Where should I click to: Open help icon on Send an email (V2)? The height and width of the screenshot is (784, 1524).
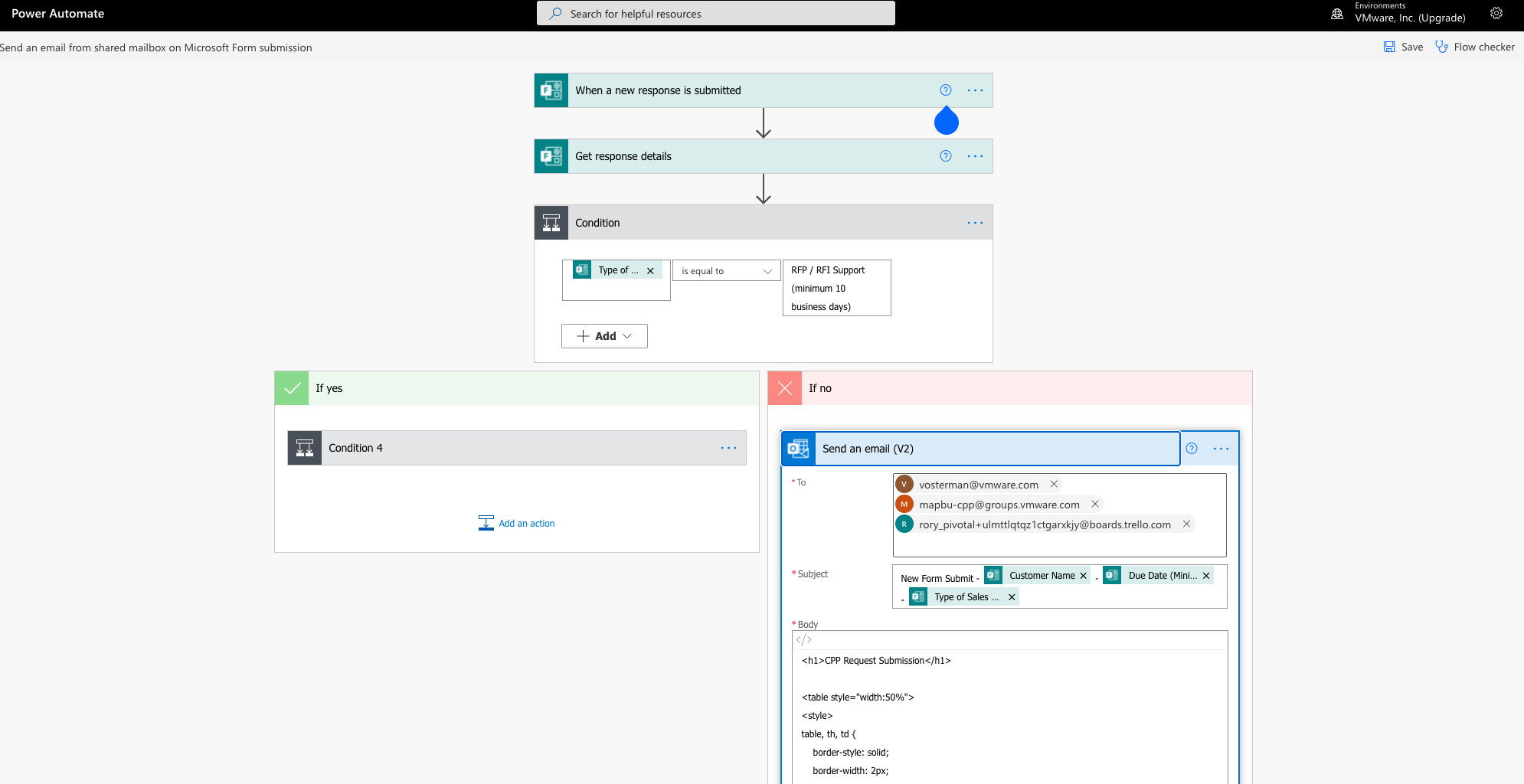[x=1192, y=449]
